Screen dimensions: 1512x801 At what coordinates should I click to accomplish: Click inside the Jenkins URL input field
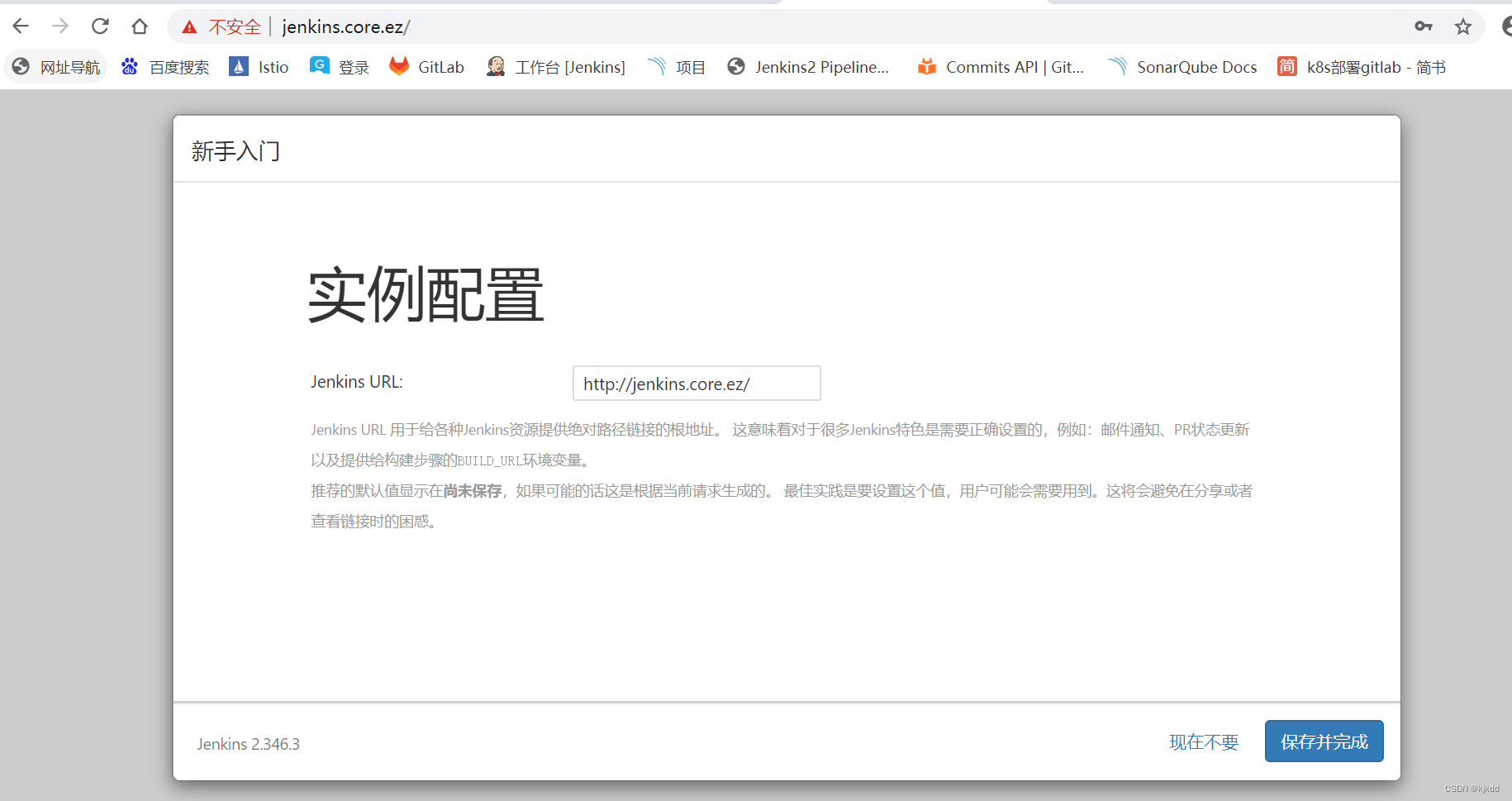coord(696,383)
